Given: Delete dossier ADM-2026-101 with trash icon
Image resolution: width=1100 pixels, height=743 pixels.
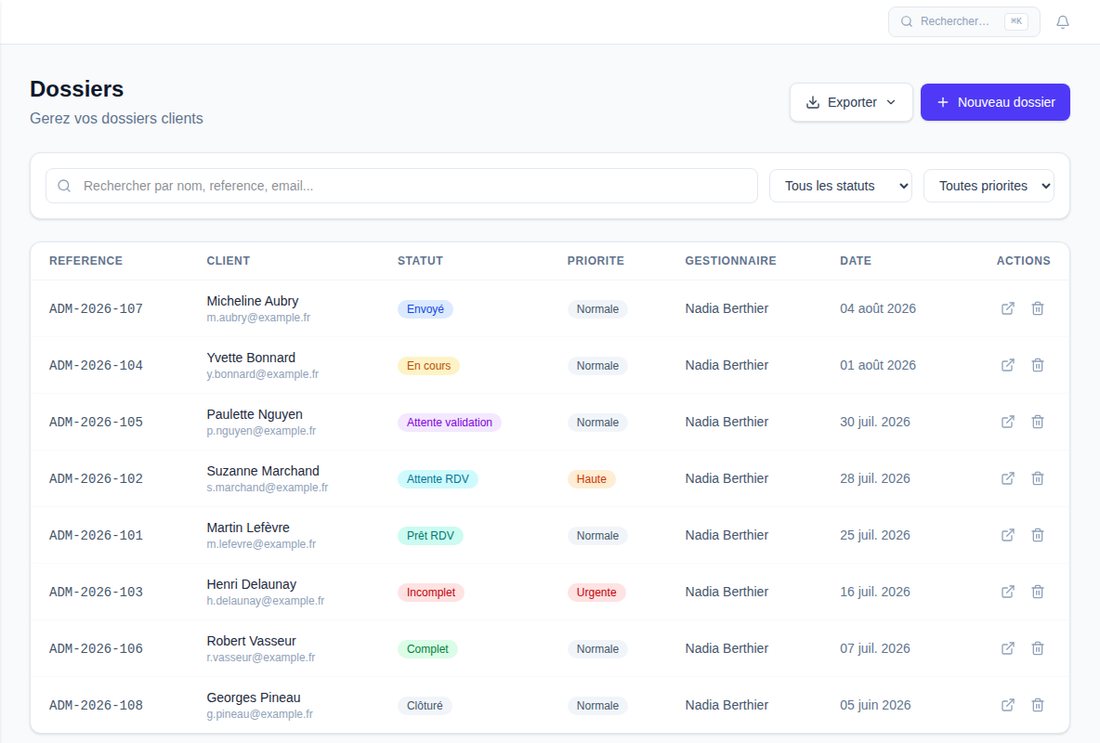Looking at the screenshot, I should pos(1038,535).
